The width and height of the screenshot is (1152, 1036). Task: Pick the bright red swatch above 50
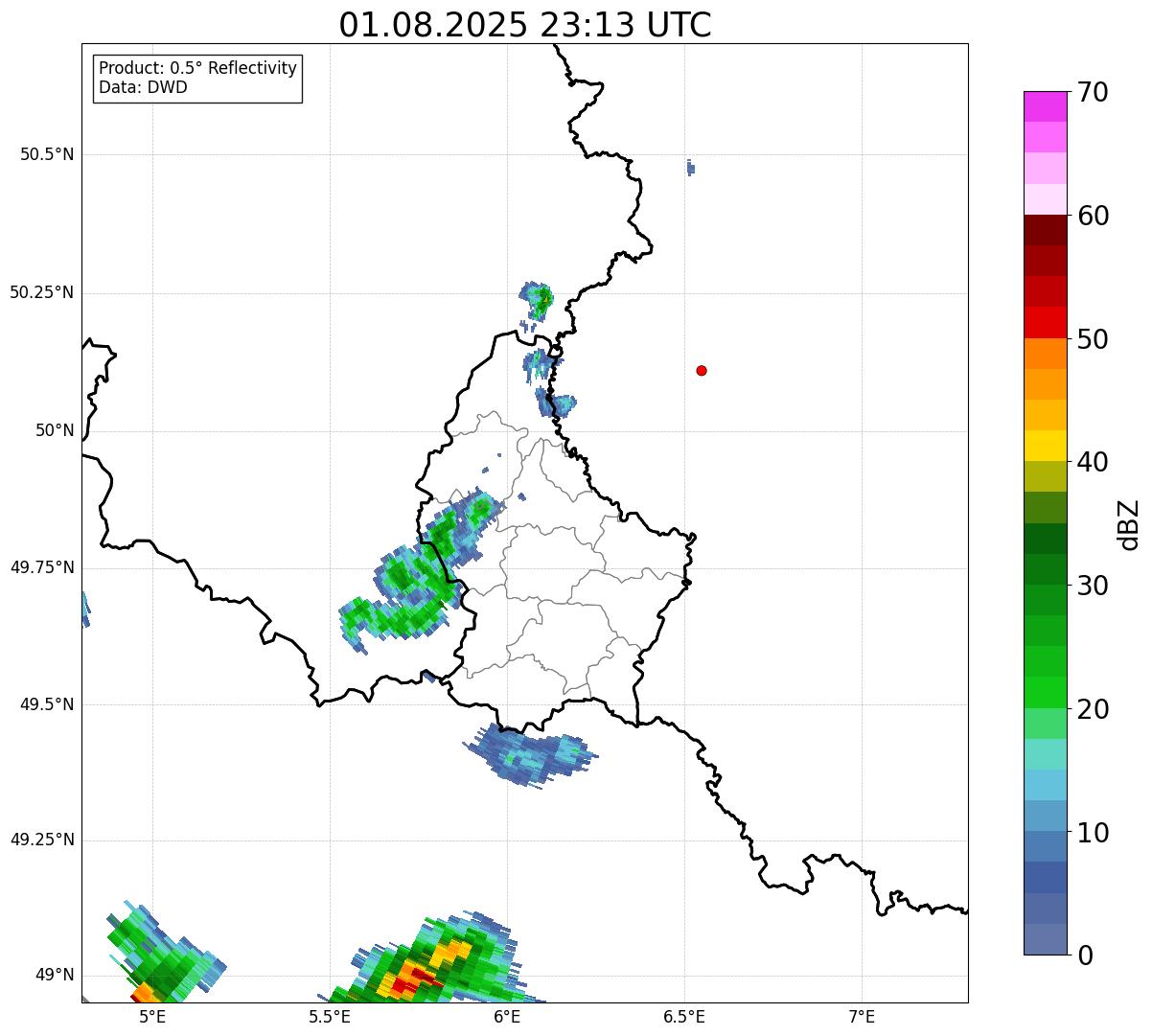point(1045,322)
